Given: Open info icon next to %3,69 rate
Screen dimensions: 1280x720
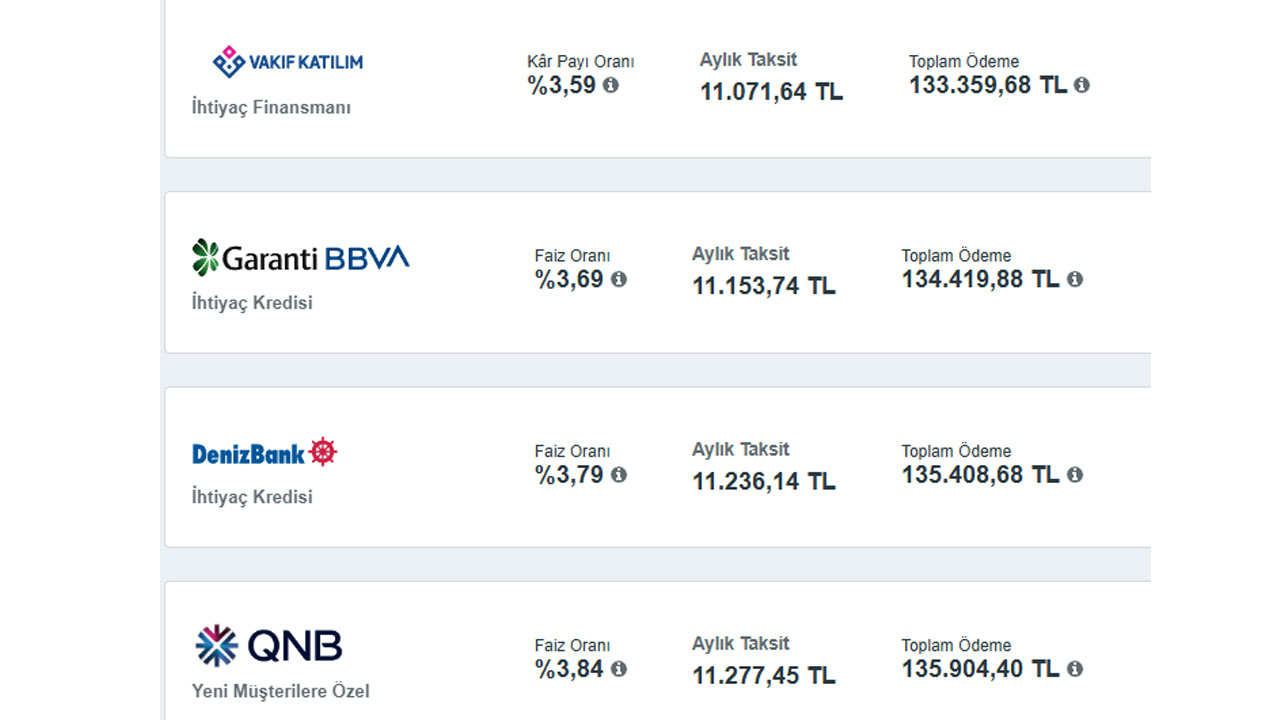Looking at the screenshot, I should 618,279.
